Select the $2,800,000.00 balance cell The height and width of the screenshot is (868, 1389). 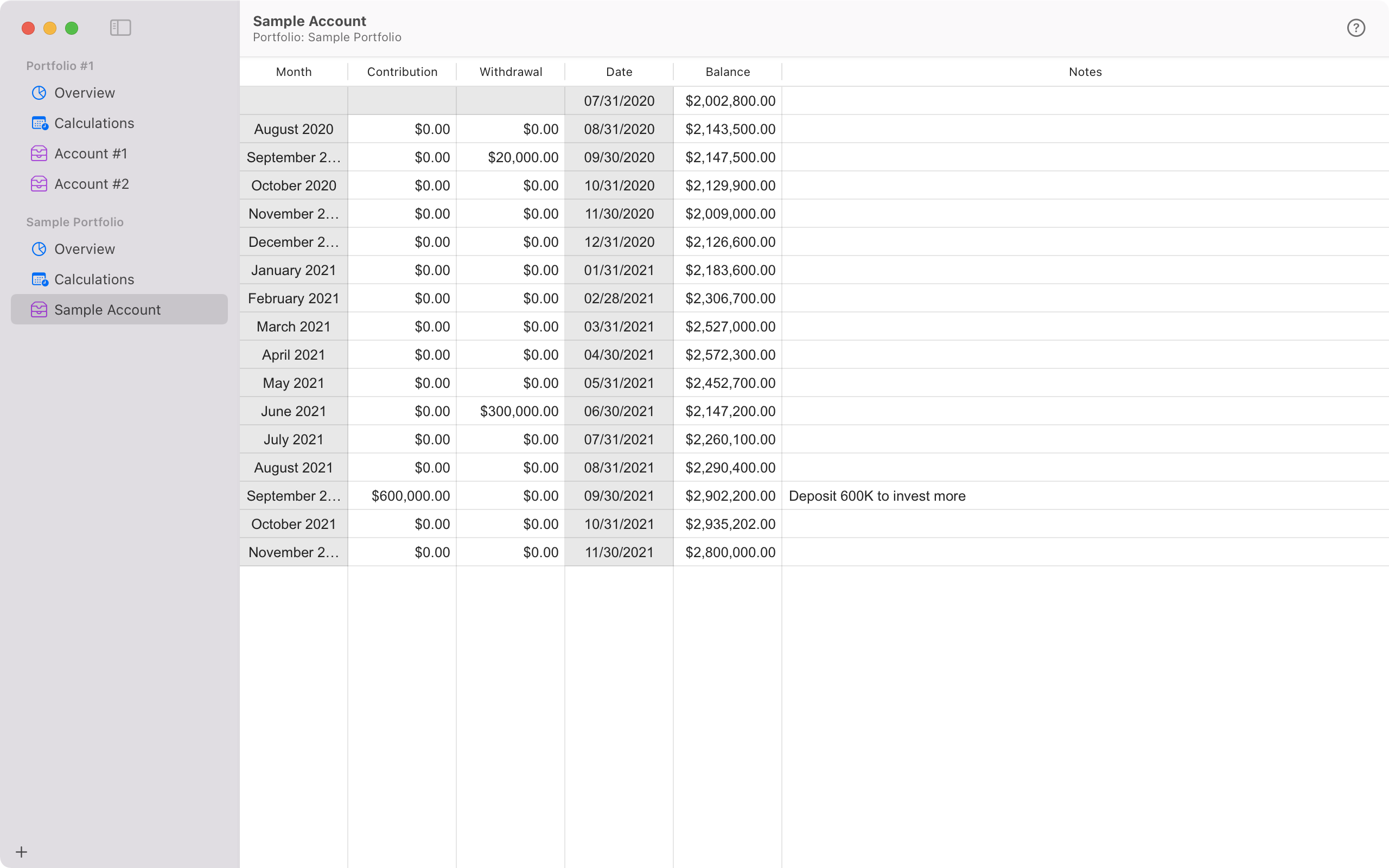[x=730, y=552]
